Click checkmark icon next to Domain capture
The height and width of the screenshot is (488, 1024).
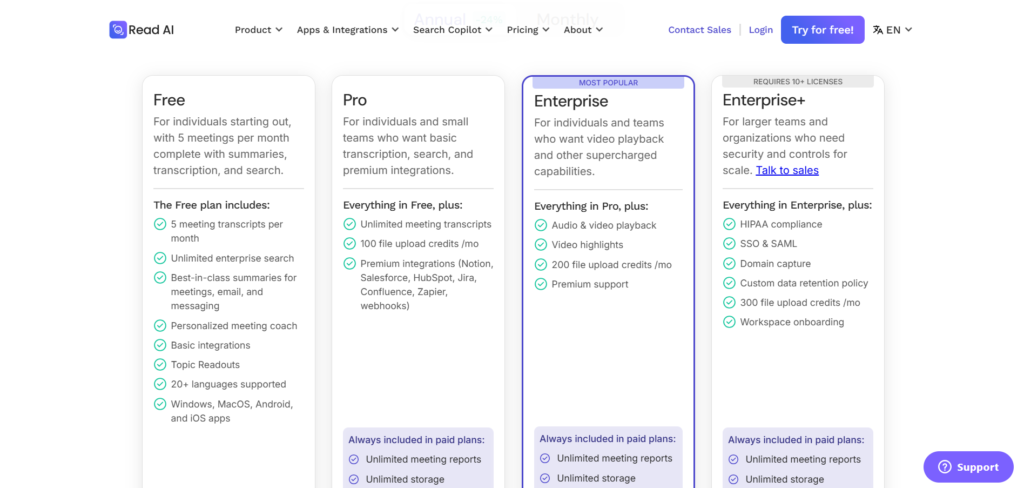tap(730, 264)
